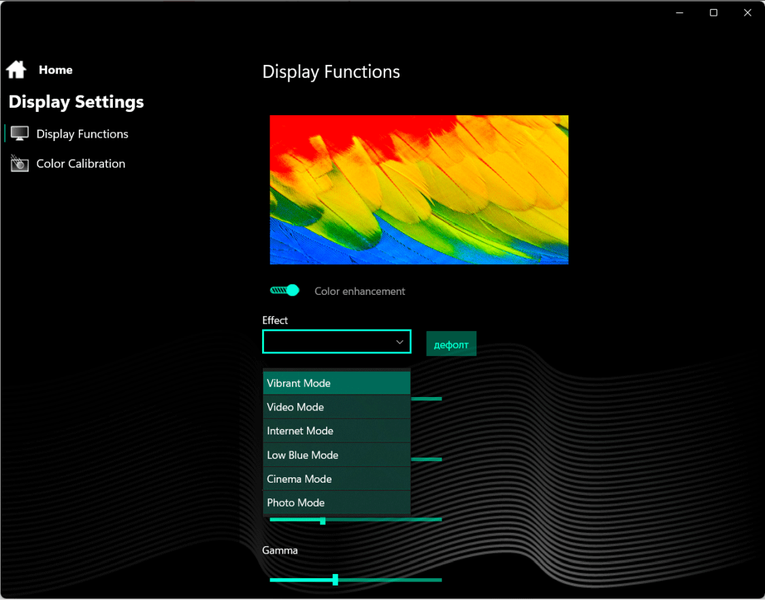Image resolution: width=765 pixels, height=600 pixels.
Task: Close the display settings window
Action: 747,13
